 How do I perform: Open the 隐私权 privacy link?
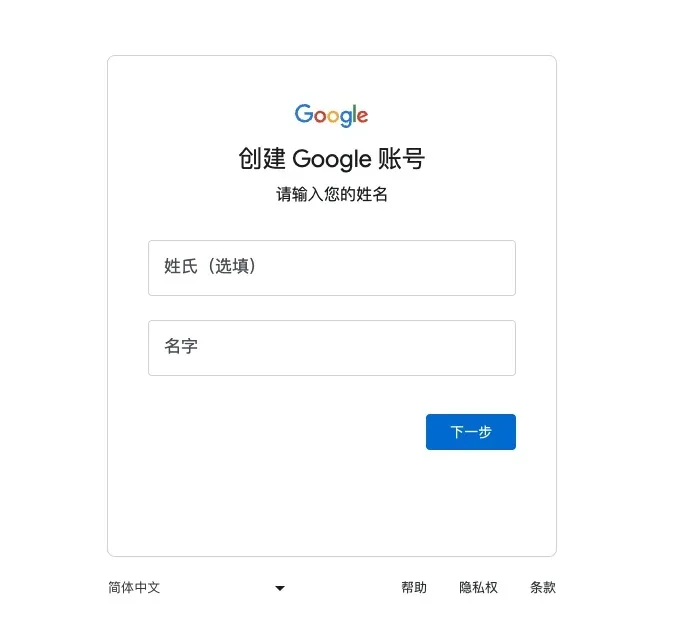pyautogui.click(x=478, y=588)
